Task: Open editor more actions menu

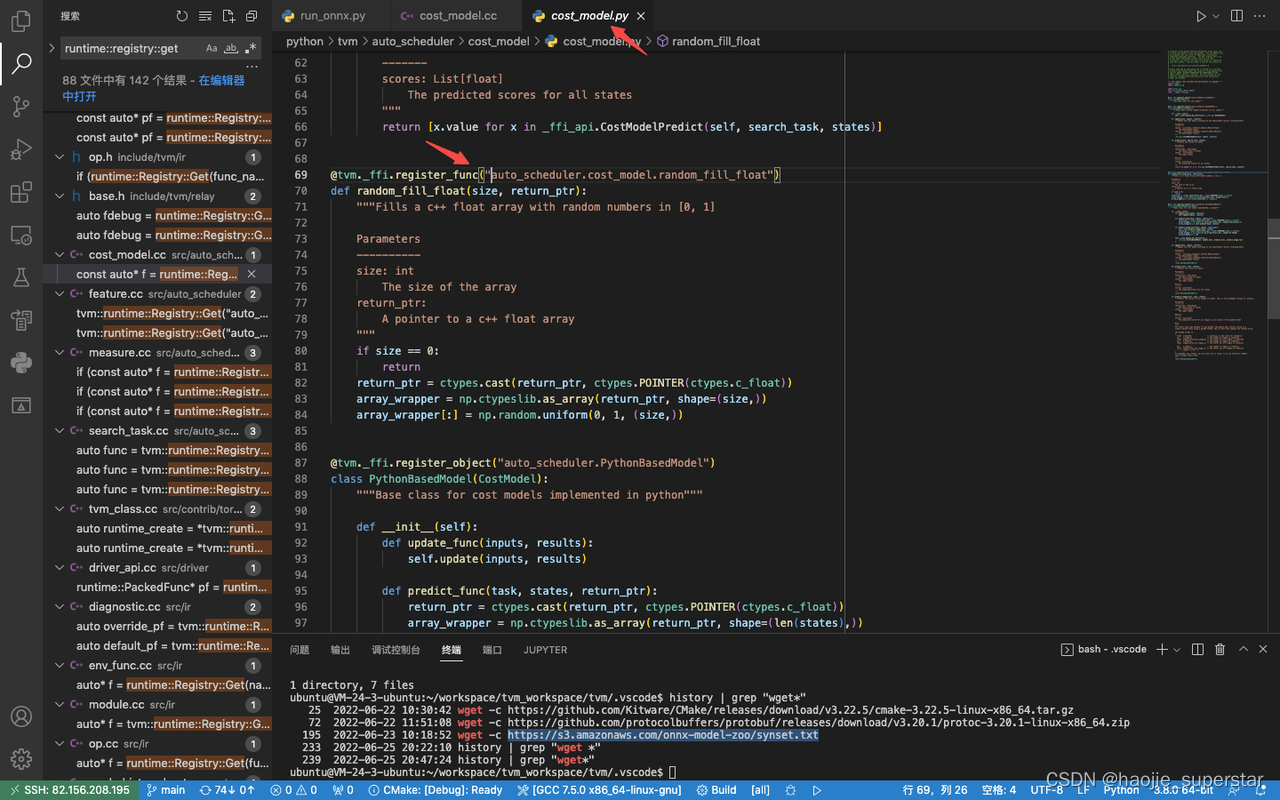Action: tap(1261, 16)
